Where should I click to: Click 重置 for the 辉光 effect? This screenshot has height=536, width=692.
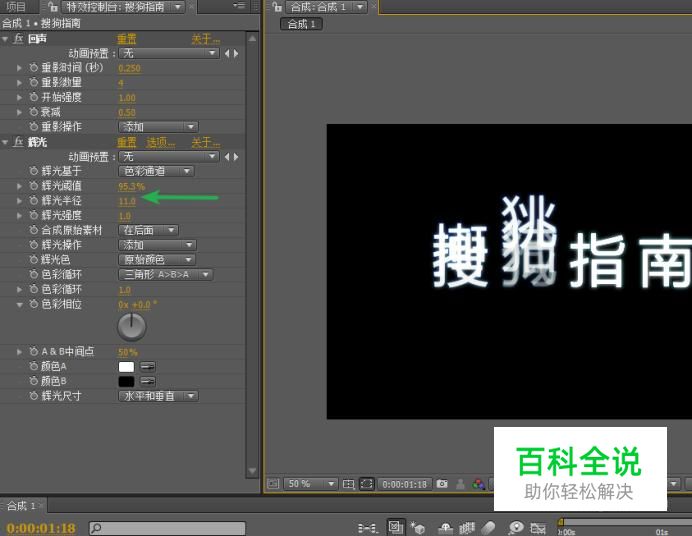tap(127, 142)
